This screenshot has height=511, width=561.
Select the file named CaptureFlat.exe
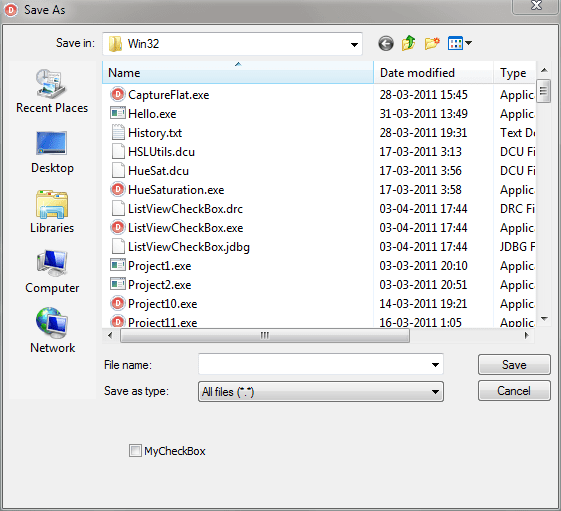tap(169, 95)
